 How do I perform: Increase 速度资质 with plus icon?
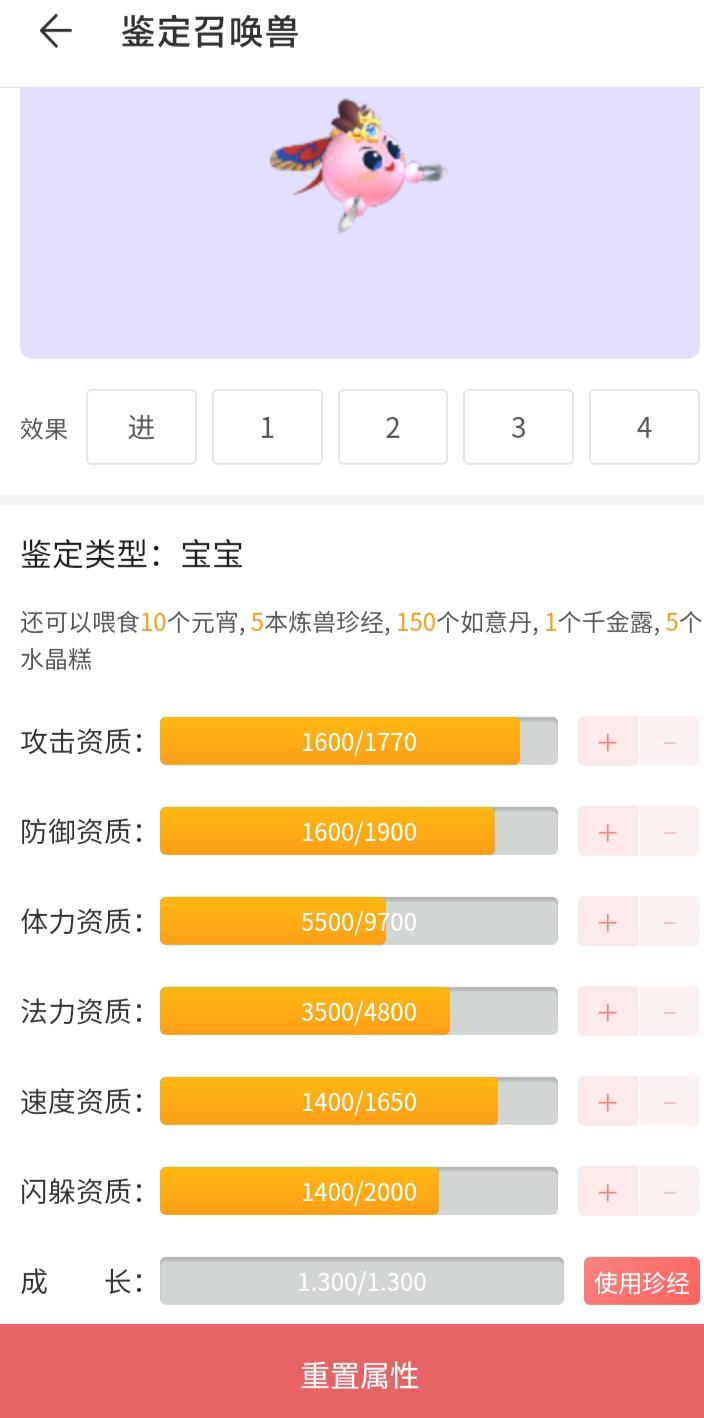608,1102
